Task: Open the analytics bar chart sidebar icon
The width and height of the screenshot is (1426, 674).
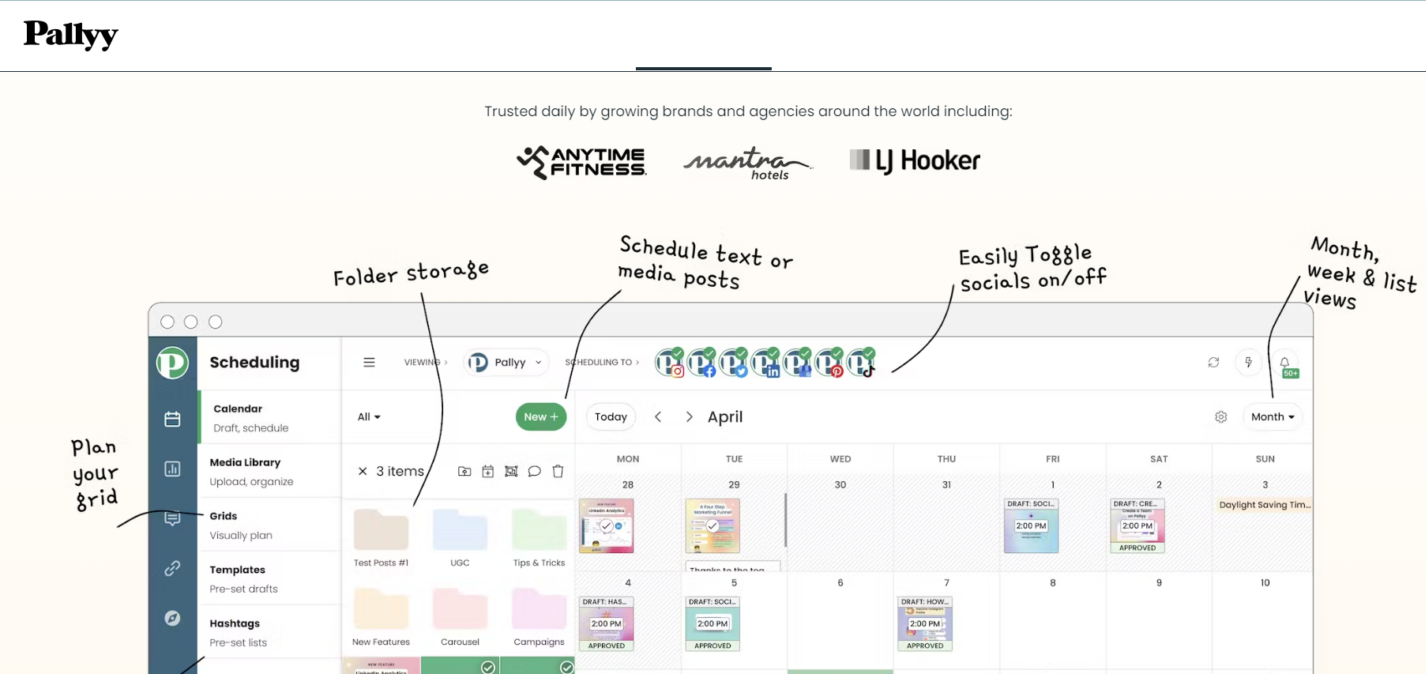Action: coord(172,469)
